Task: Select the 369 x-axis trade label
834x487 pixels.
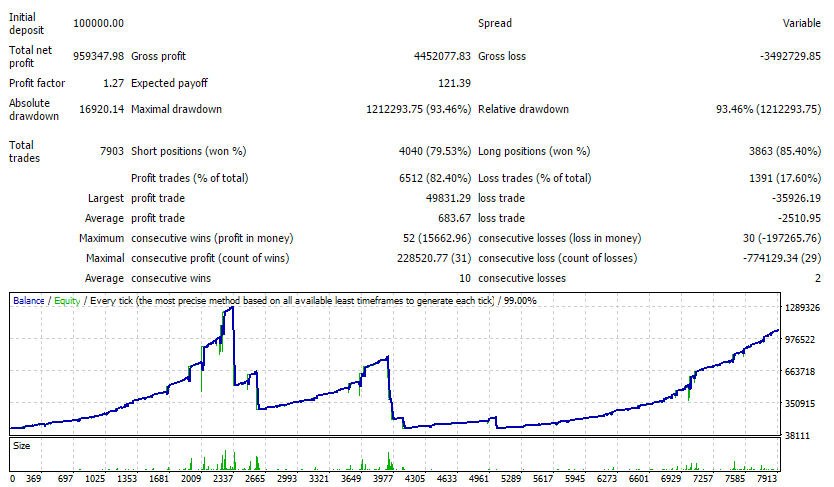Action: click(x=34, y=478)
